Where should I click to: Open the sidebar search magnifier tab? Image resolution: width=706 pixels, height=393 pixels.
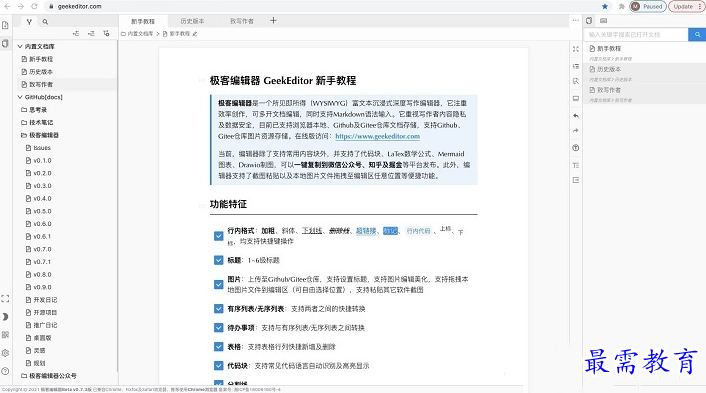45,22
